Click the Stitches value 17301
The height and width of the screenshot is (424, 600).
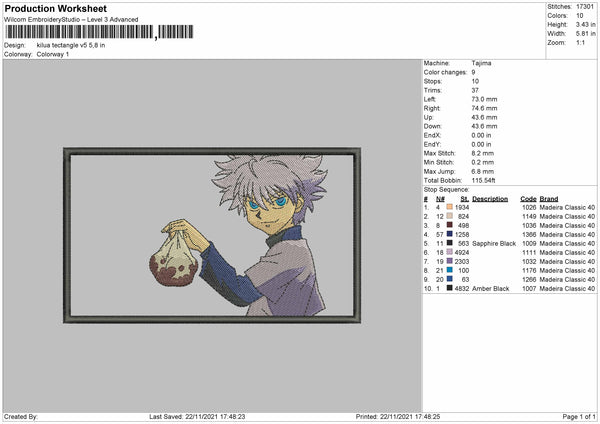tap(585, 7)
